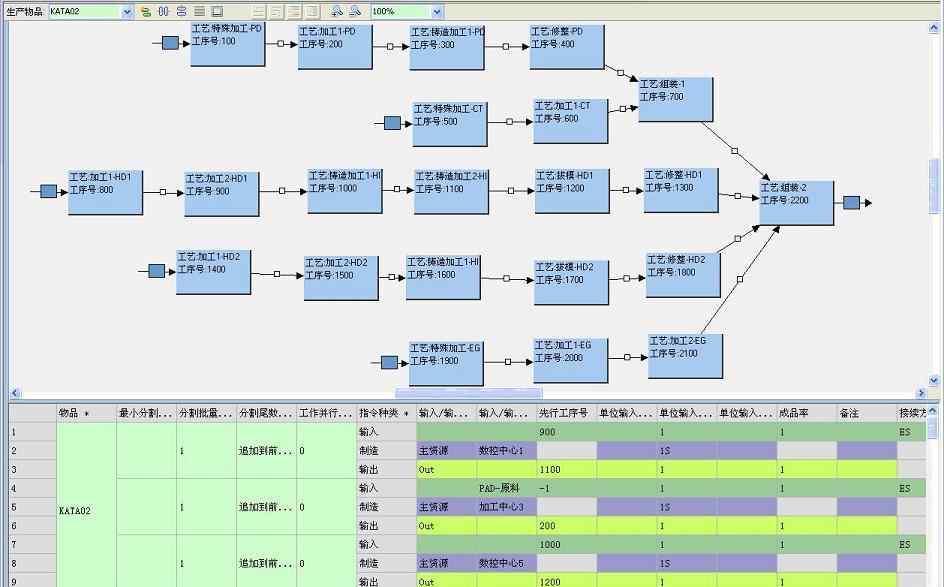Click connector square between 工序号:800 and 900
This screenshot has height=587, width=944.
(x=163, y=192)
